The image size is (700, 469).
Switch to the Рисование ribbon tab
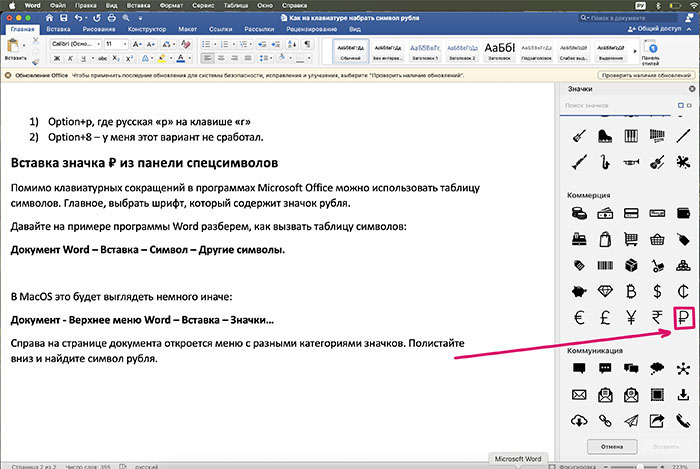pyautogui.click(x=99, y=29)
